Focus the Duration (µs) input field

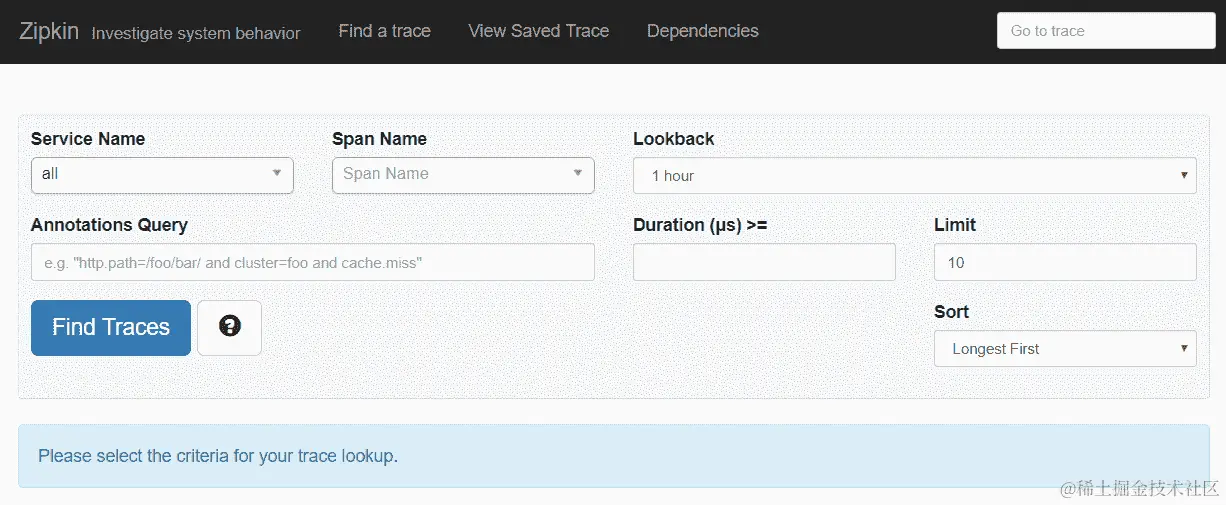click(x=764, y=262)
